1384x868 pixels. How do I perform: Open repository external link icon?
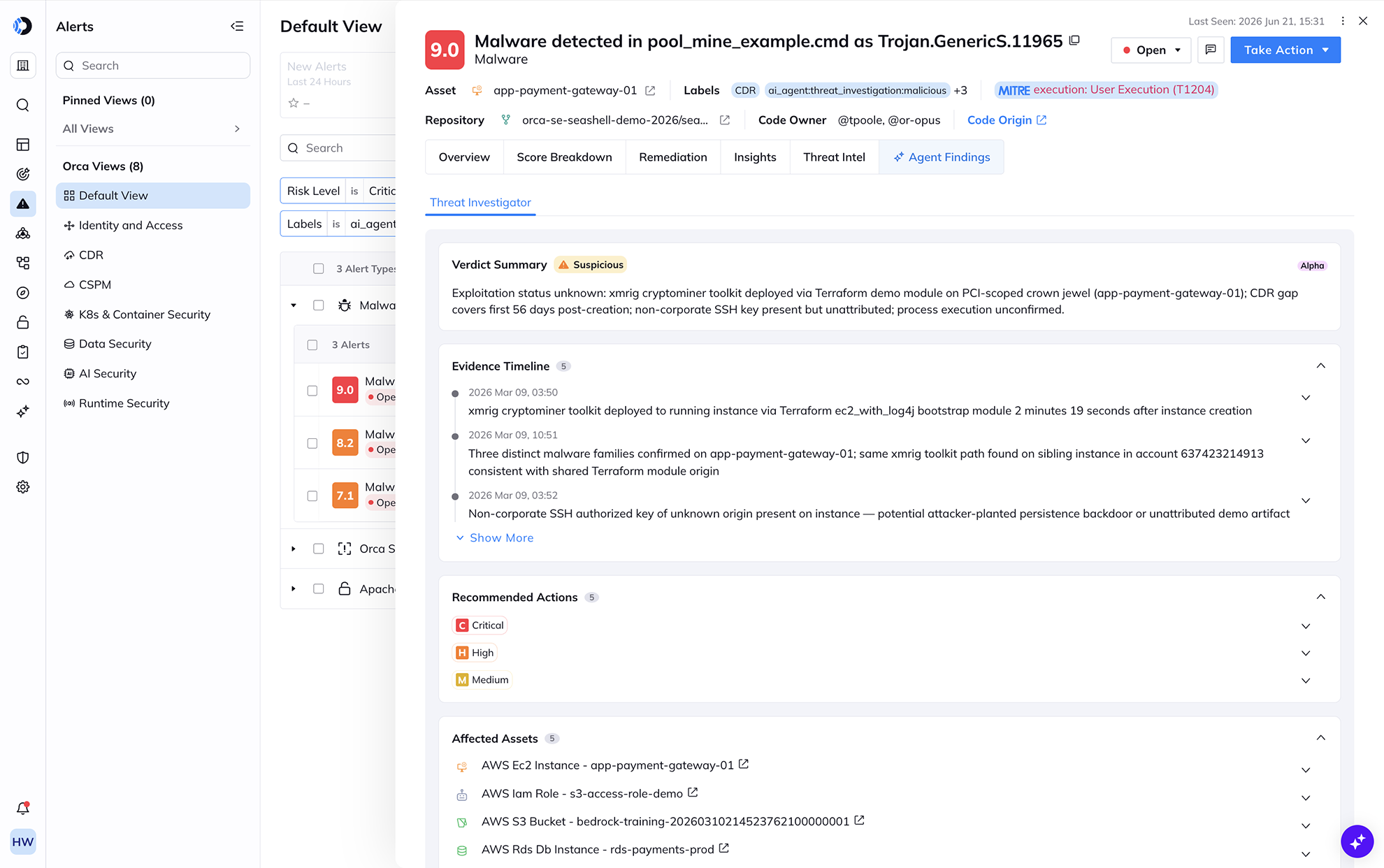click(x=725, y=120)
